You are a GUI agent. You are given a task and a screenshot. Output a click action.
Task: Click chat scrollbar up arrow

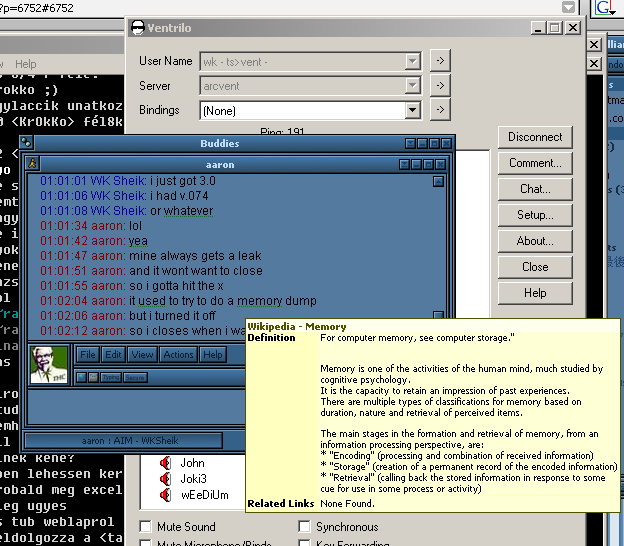[438, 181]
